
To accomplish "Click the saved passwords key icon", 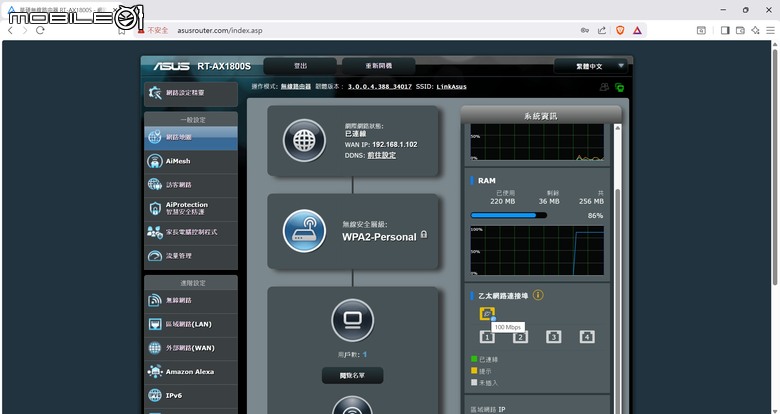I will coord(585,30).
